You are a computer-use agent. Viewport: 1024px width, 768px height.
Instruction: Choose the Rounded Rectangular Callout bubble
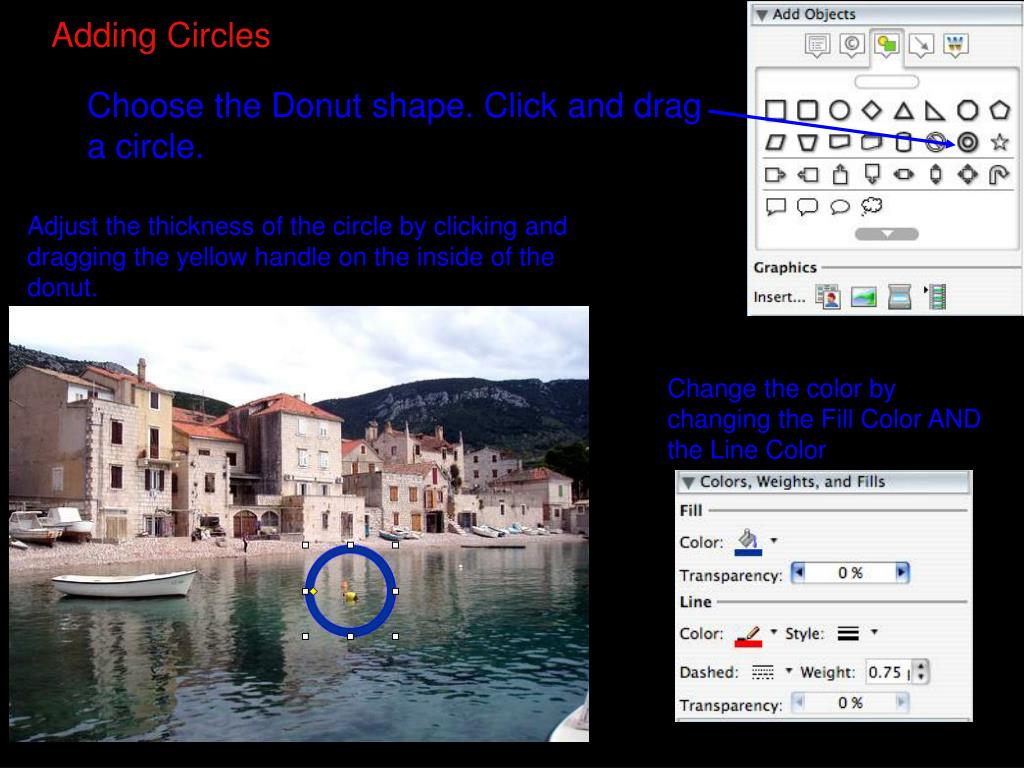(x=807, y=207)
